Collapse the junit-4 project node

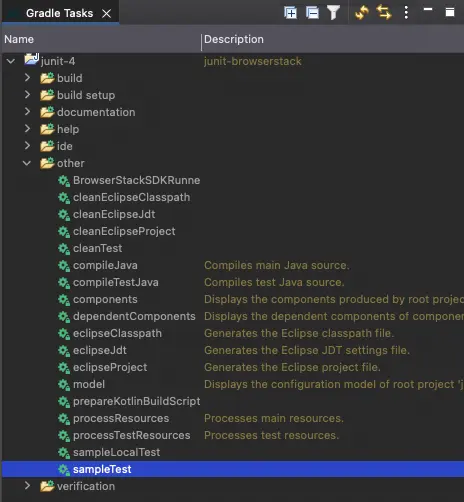pos(11,61)
